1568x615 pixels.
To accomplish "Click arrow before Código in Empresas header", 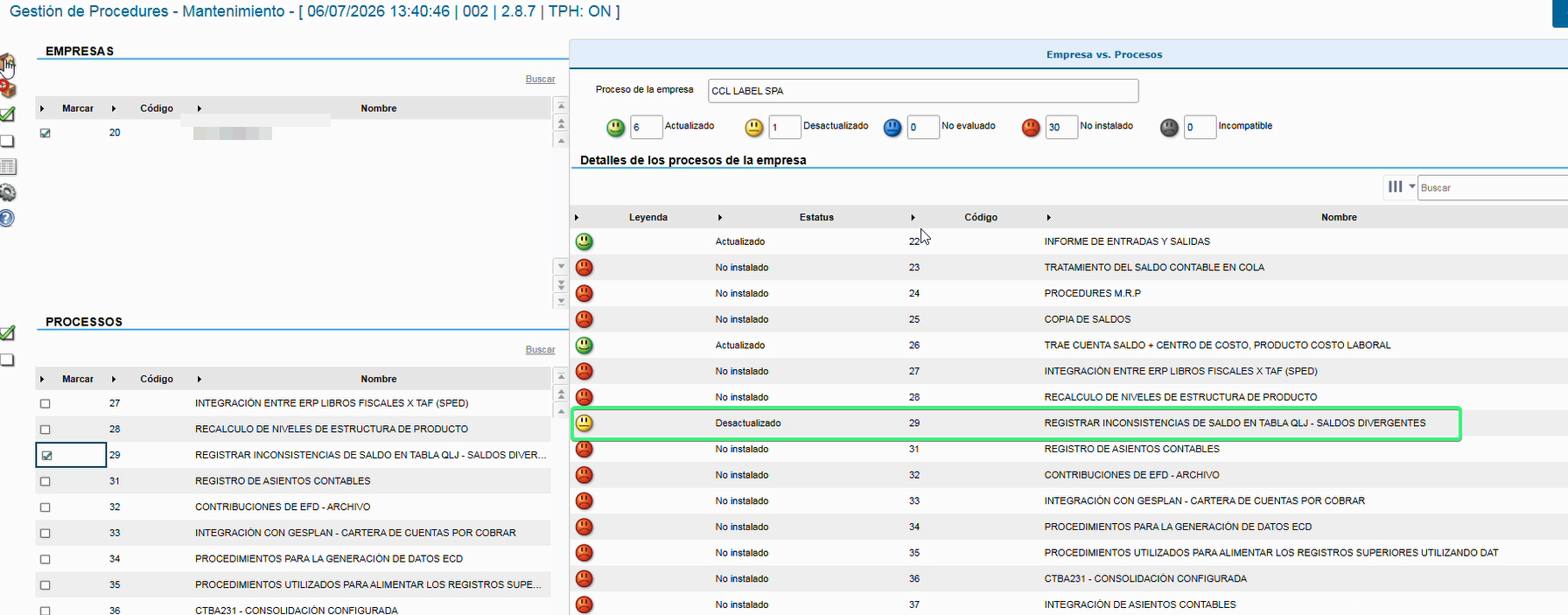I will (114, 108).
